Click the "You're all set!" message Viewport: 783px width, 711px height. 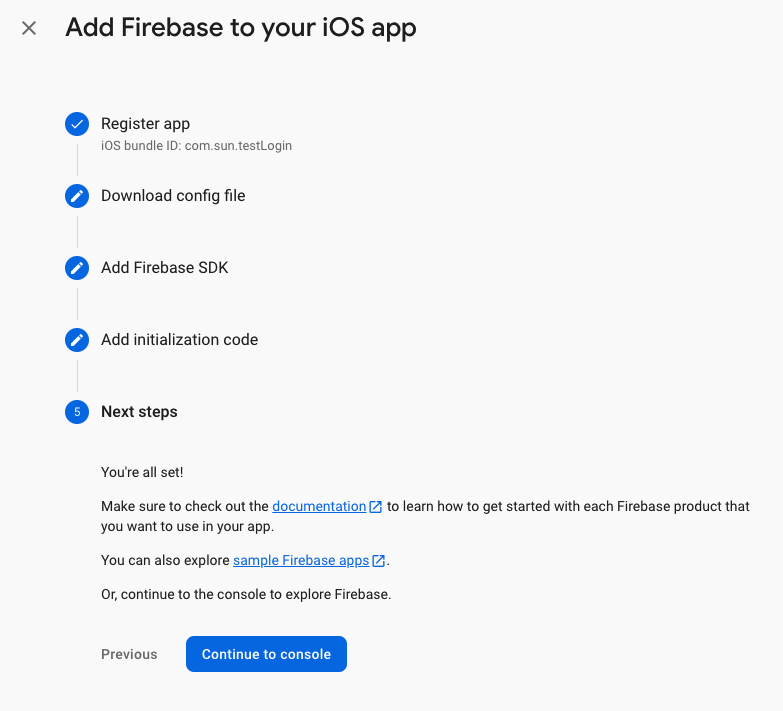coord(142,471)
